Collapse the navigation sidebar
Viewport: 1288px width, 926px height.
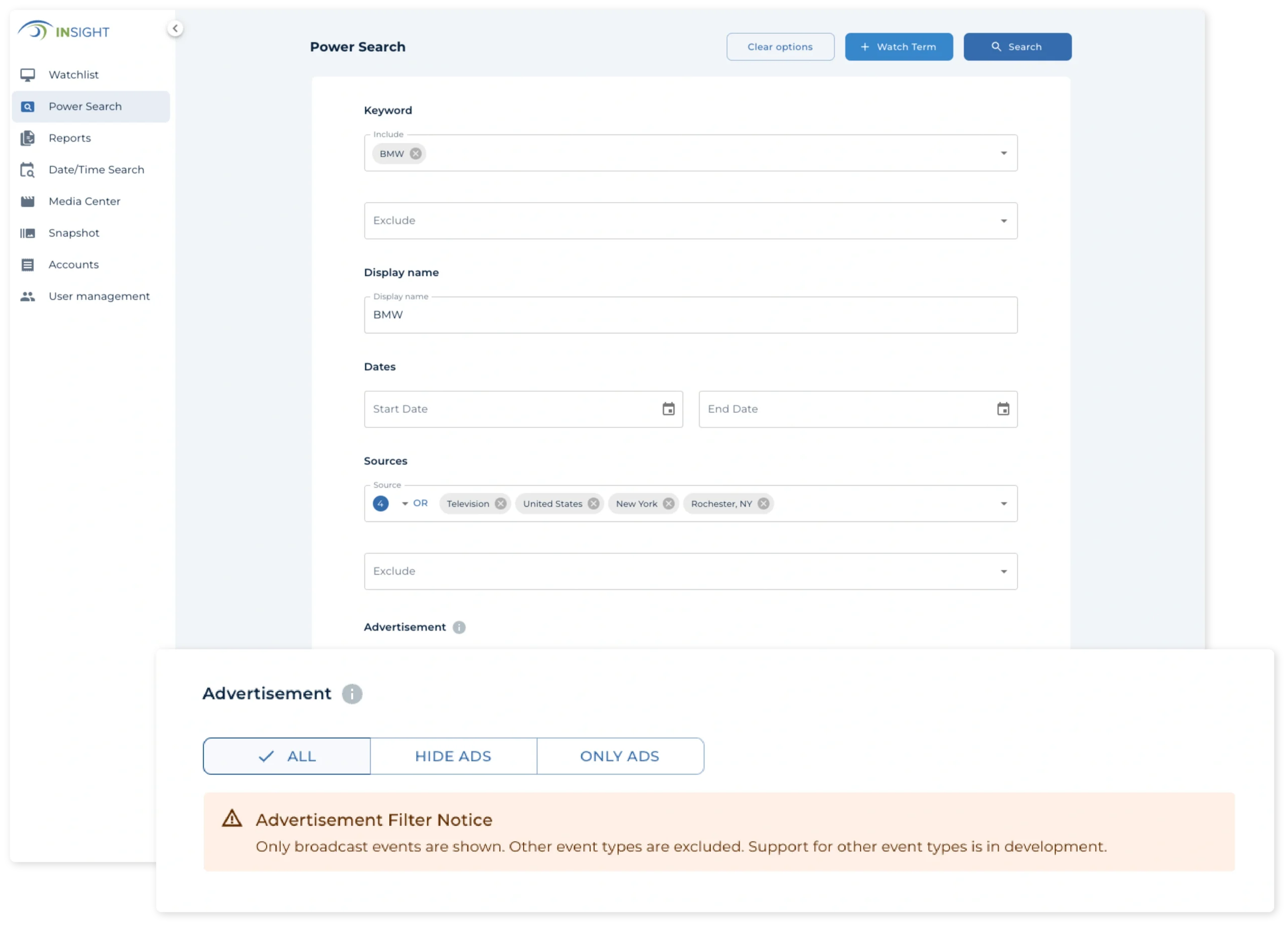click(176, 28)
